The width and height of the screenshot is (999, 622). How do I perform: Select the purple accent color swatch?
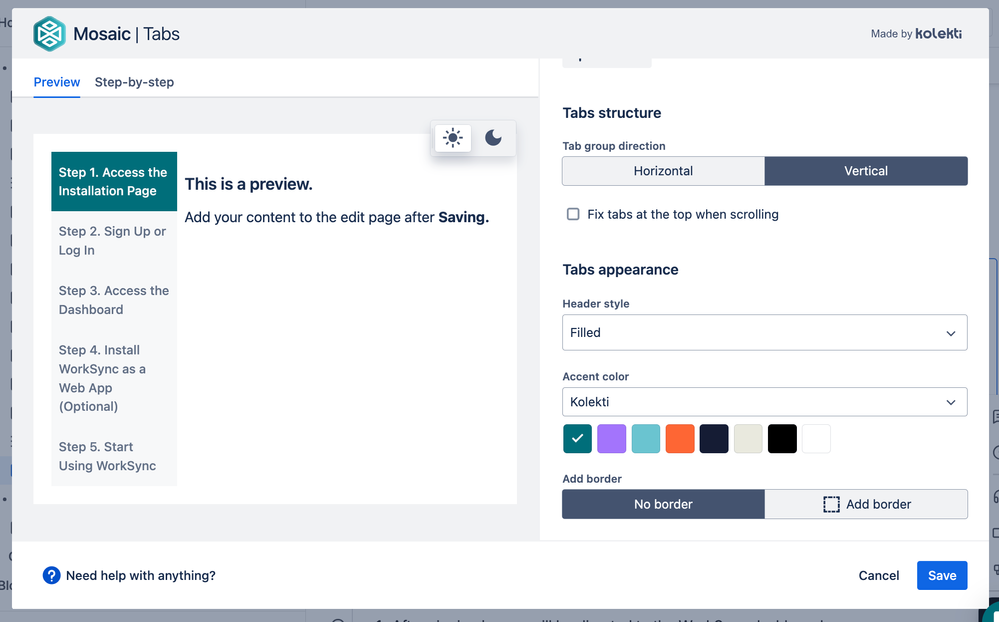coord(611,438)
